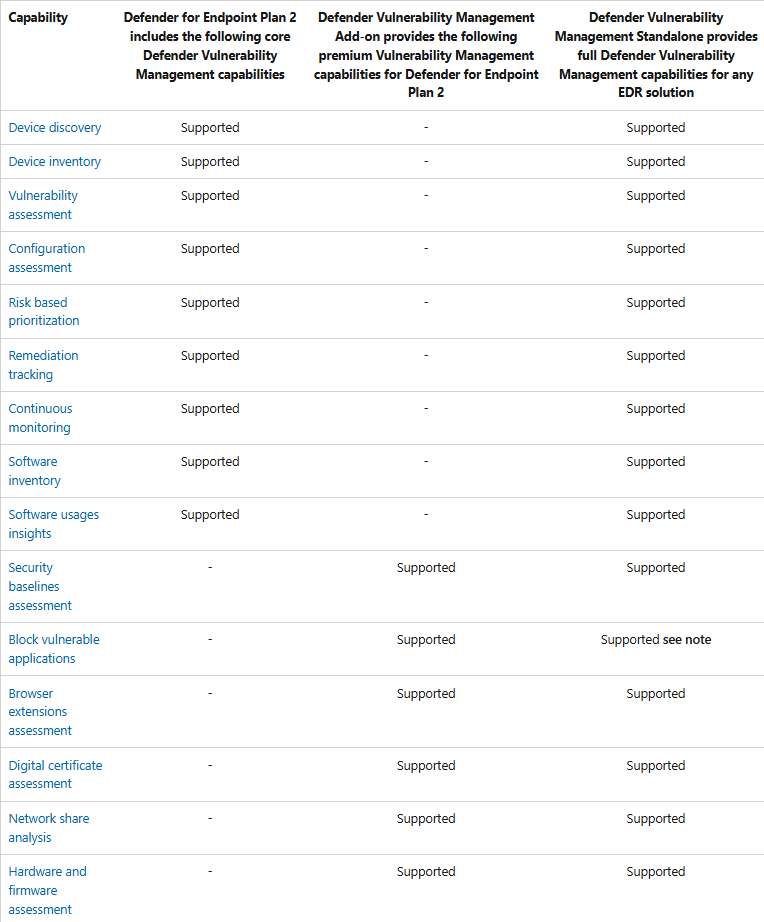Screen dimensions: 764x922
Task: Open Risk based prioritization link
Action: pos(44,311)
